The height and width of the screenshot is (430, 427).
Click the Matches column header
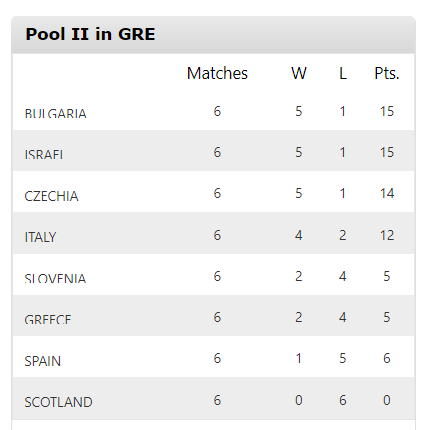coord(217,73)
